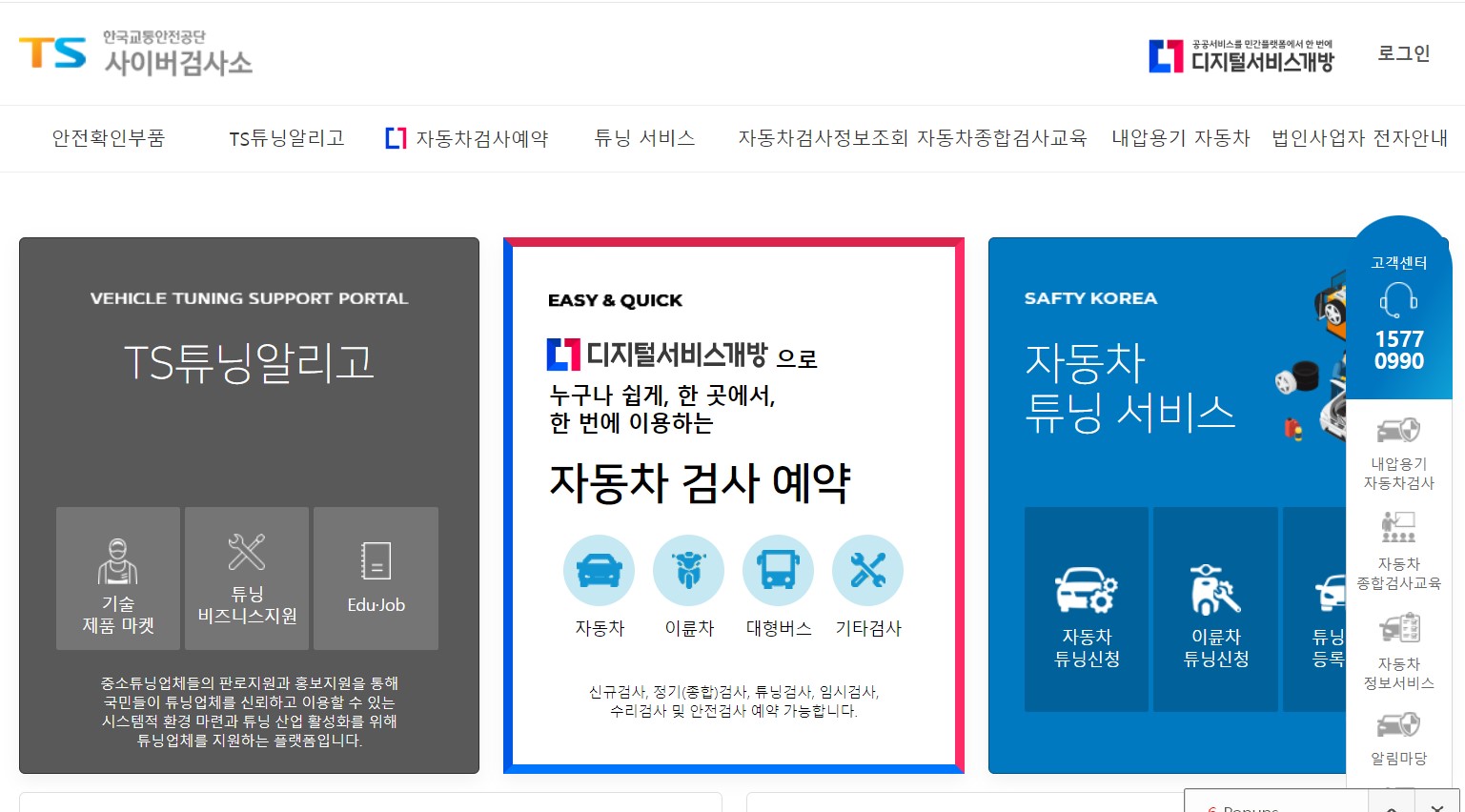
Task: Click the EASY & QUICK label
Action: pyautogui.click(x=615, y=300)
